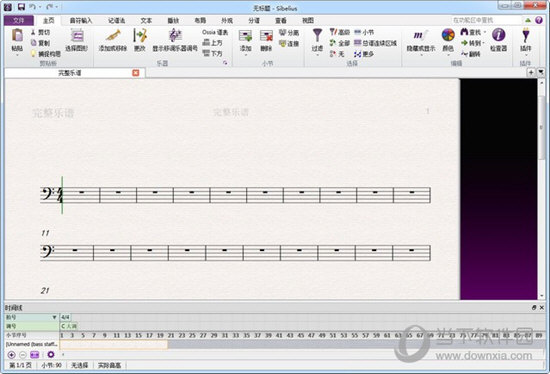Click in the ribbon search field
The width and height of the screenshot is (550, 374).
pos(486,20)
